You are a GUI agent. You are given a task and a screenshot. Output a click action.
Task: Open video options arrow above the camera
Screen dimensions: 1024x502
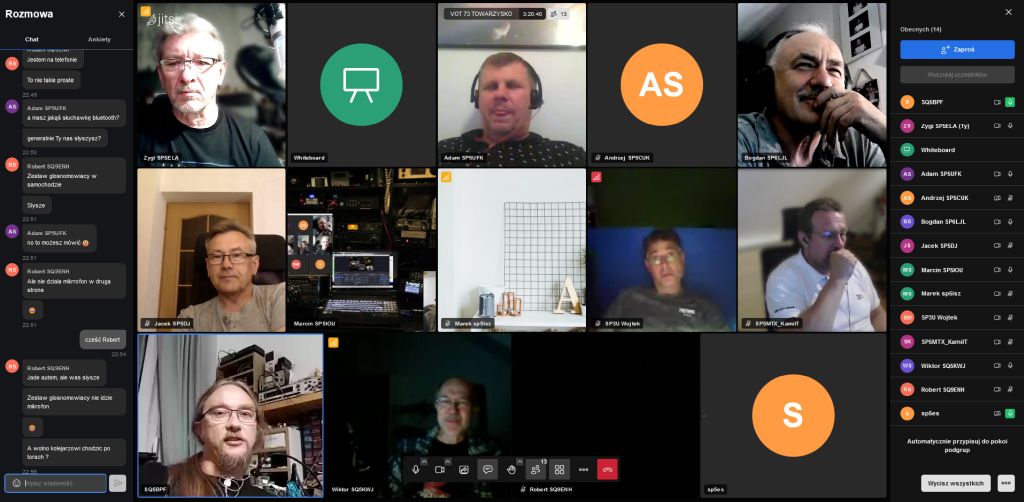pos(448,462)
